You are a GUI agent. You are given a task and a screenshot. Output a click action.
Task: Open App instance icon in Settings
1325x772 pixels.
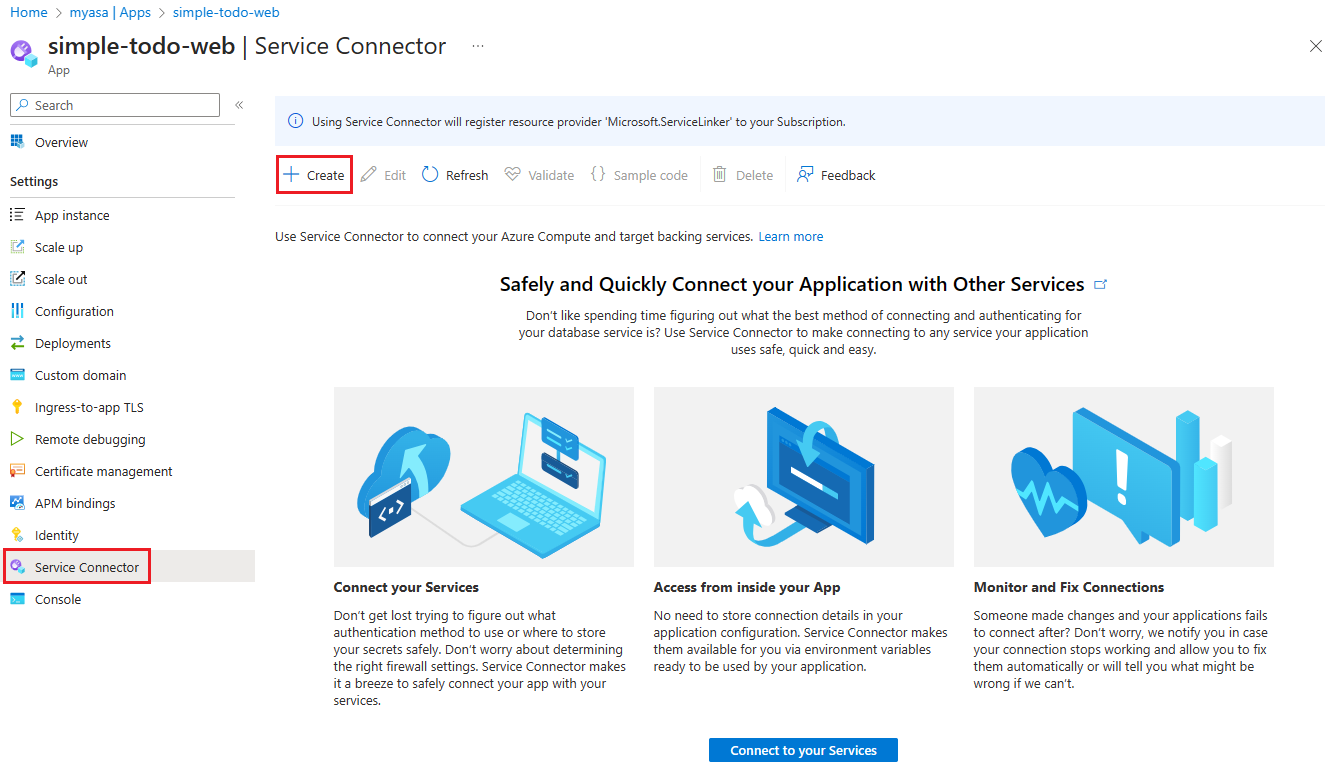point(17,215)
